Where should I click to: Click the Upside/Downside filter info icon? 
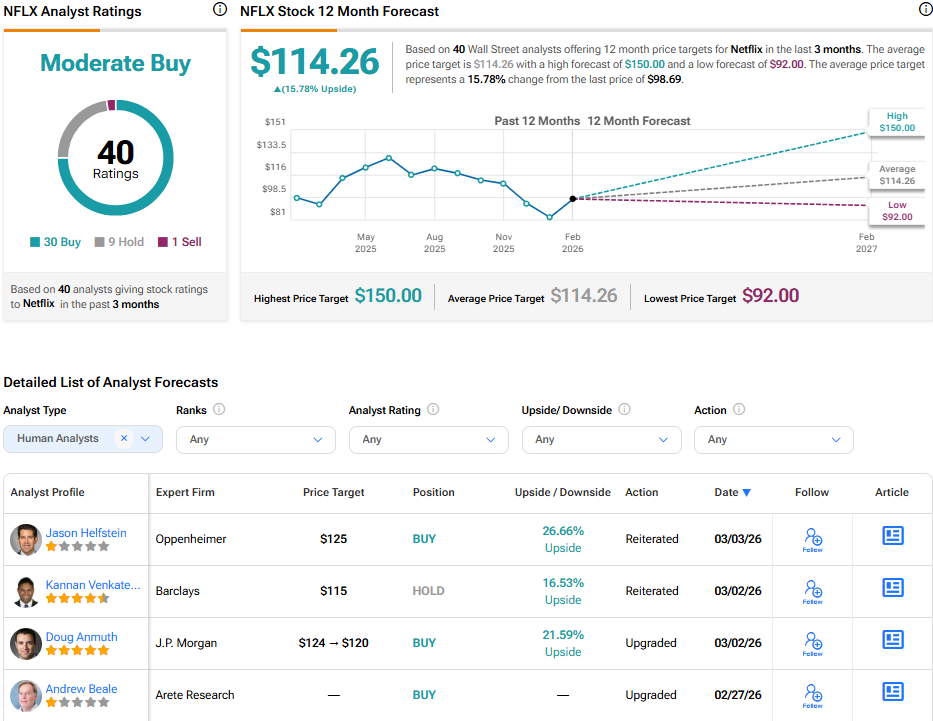tap(624, 410)
